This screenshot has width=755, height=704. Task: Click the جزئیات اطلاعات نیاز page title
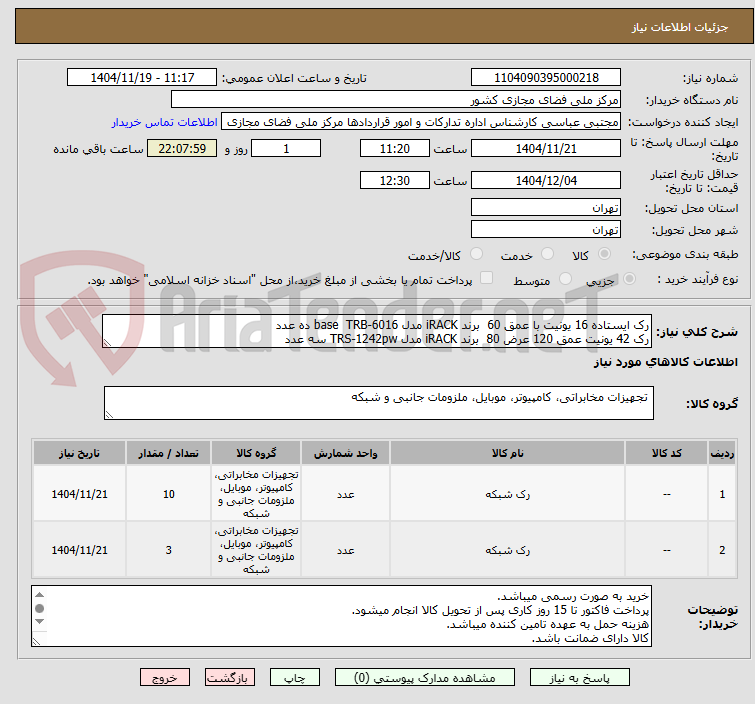(679, 27)
